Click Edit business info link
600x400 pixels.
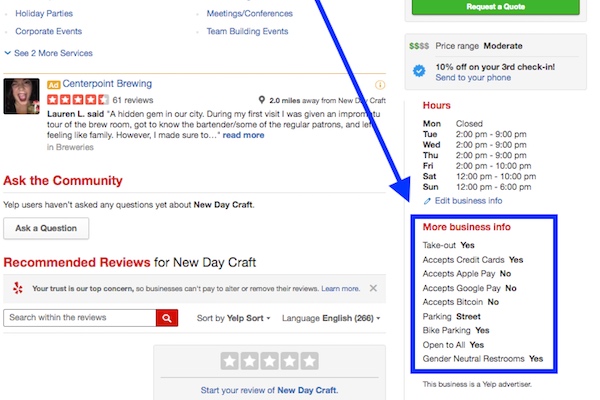click(468, 201)
